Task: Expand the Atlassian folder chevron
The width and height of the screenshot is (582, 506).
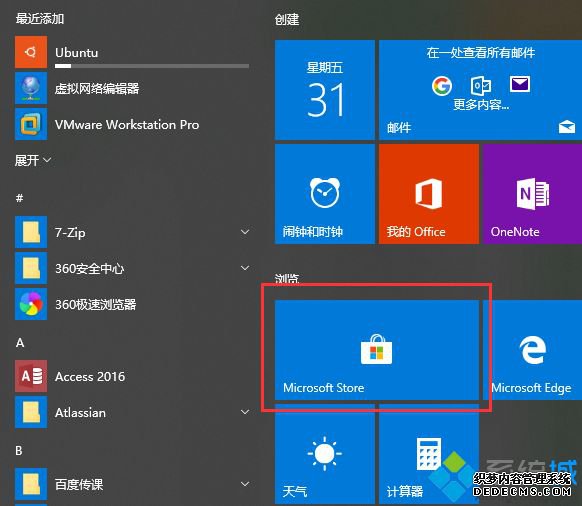Action: (x=245, y=412)
